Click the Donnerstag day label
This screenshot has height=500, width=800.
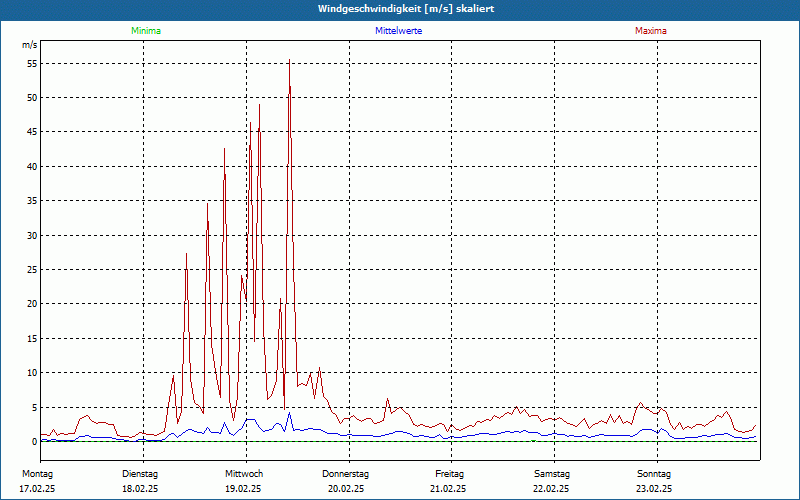tap(345, 474)
